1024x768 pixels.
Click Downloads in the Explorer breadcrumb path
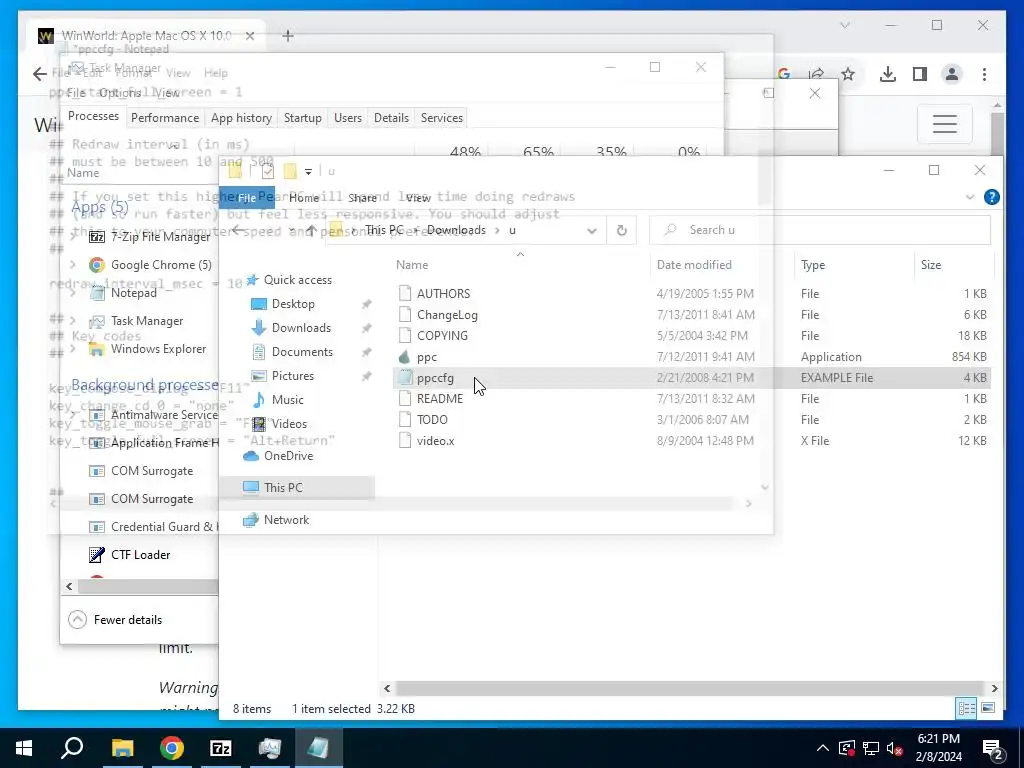tap(456, 230)
